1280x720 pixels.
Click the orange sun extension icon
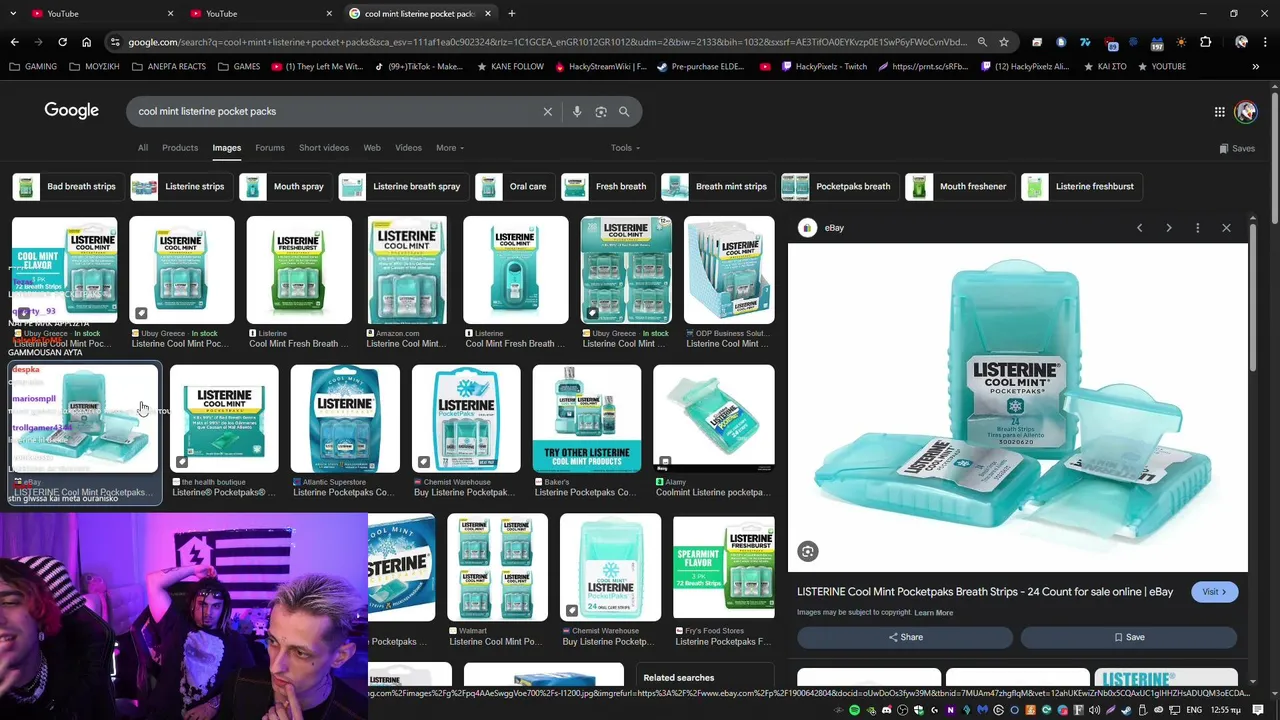(x=1182, y=42)
